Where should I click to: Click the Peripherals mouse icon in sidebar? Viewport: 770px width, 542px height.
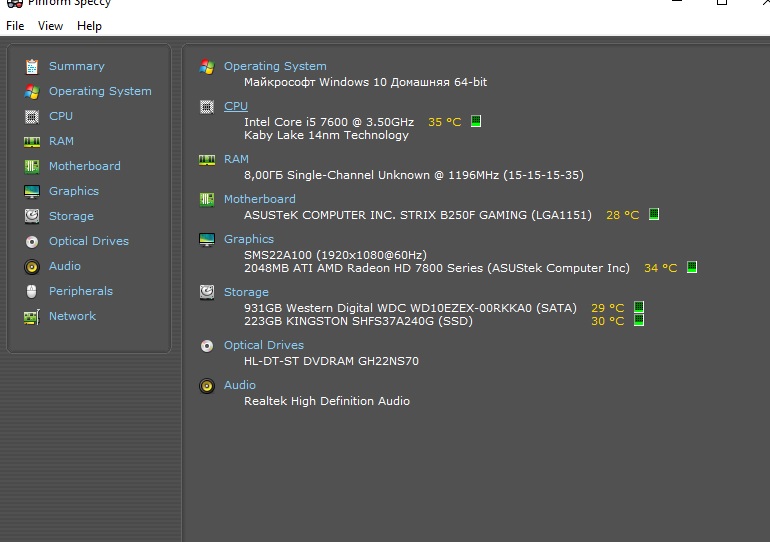point(32,291)
